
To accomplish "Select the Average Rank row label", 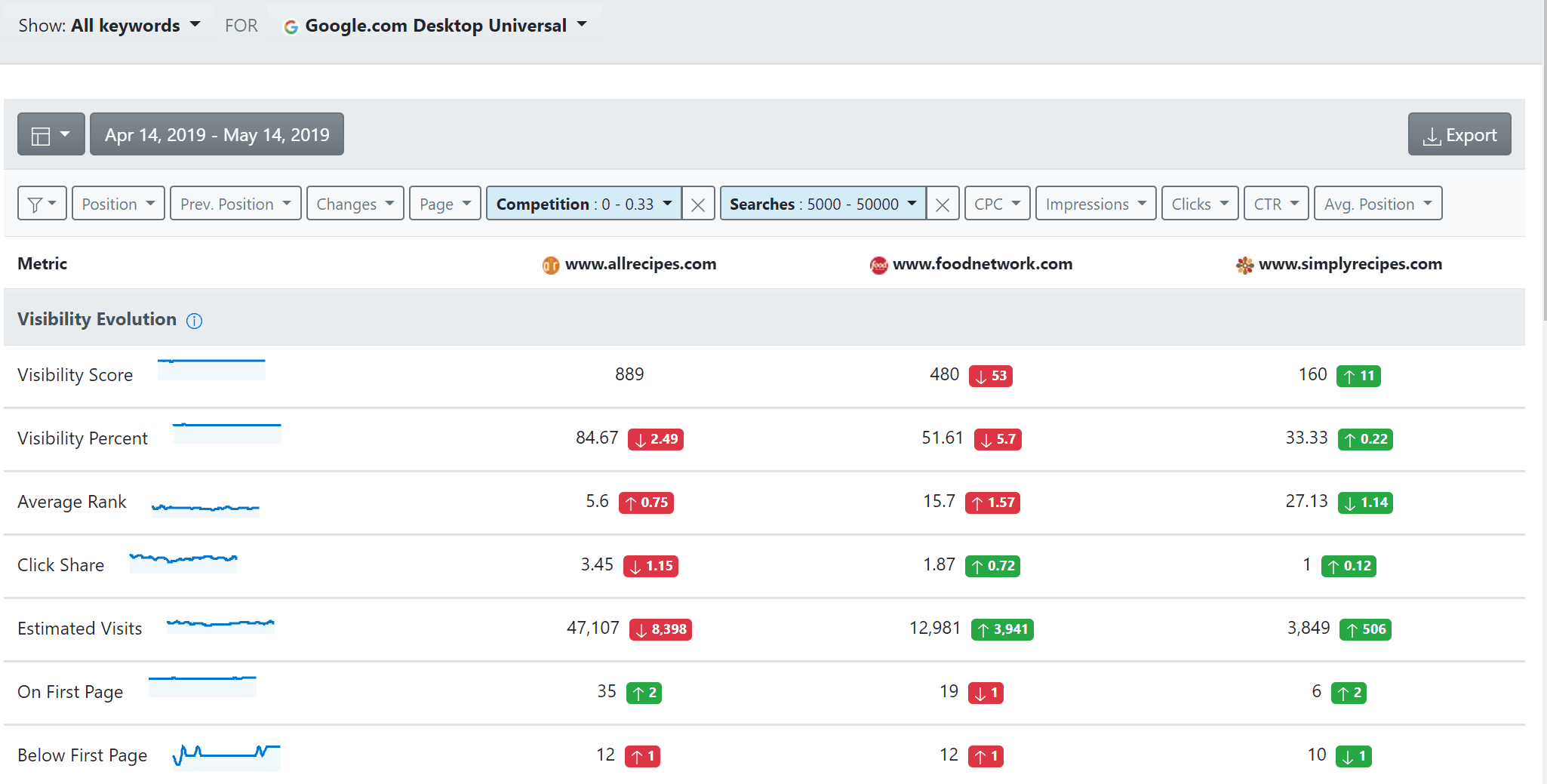I will (72, 502).
